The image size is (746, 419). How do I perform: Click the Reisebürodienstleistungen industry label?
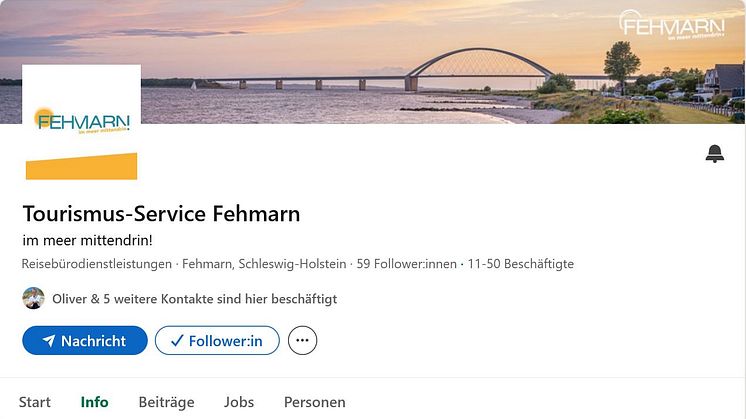click(96, 264)
